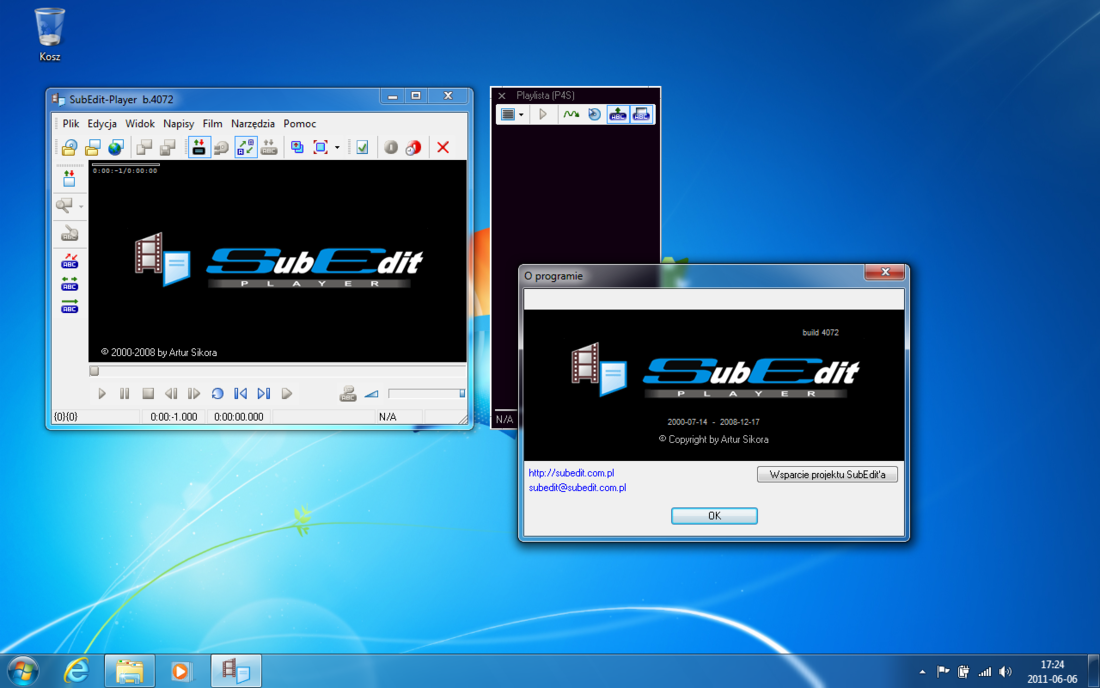Image resolution: width=1100 pixels, height=688 pixels.
Task: Click the 0:00:-1.000 status bar time
Action: click(174, 417)
